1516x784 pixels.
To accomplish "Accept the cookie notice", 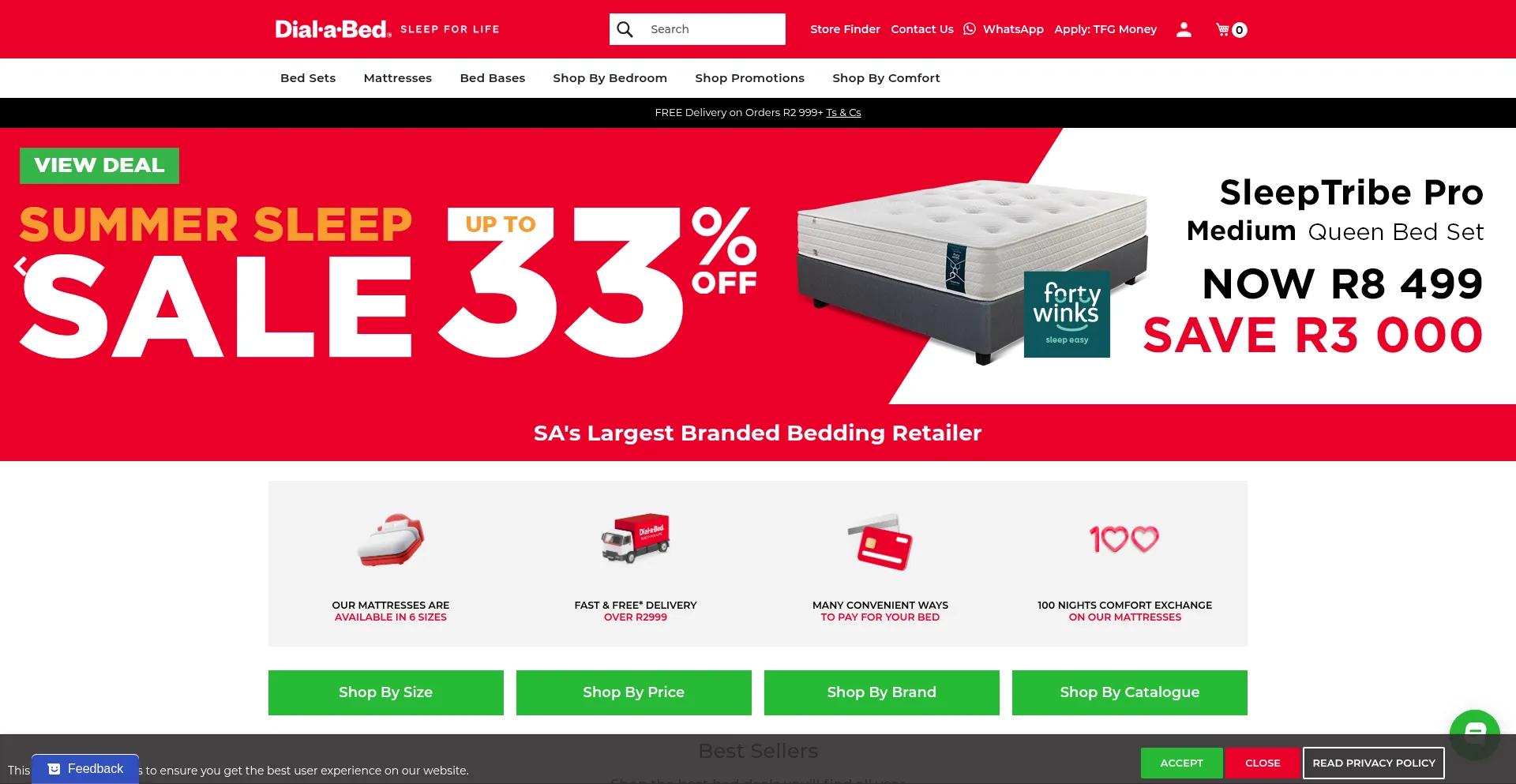I will coord(1181,763).
